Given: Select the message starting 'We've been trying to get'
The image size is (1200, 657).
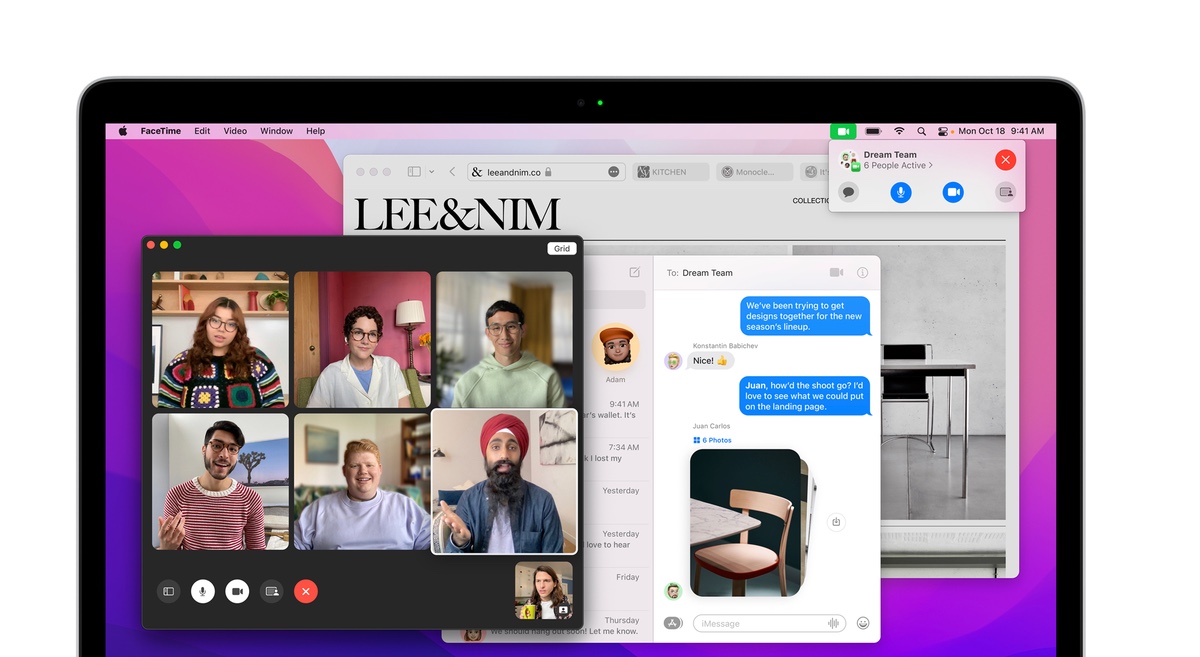Looking at the screenshot, I should point(805,316).
